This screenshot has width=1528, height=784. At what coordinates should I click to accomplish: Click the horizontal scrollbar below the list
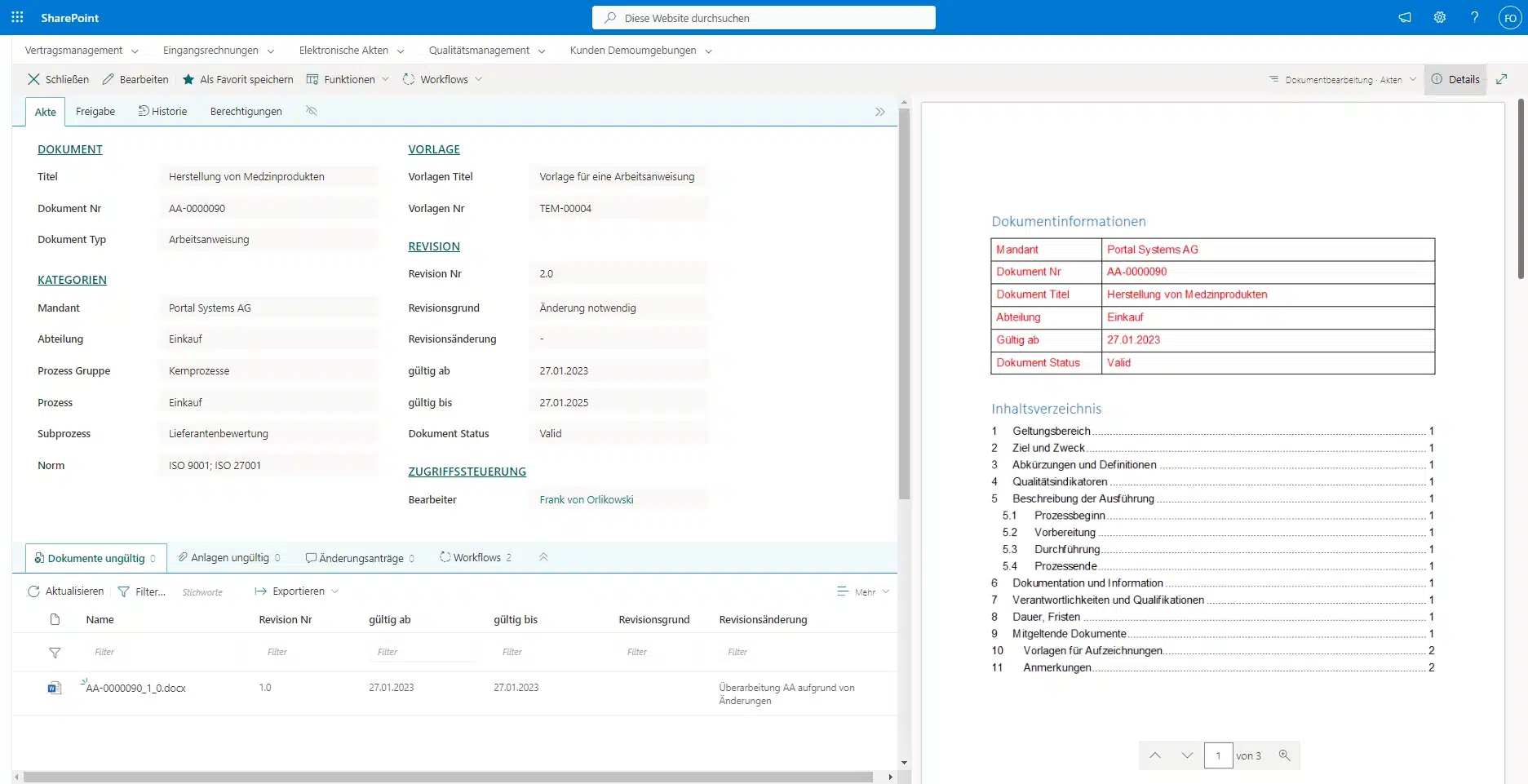449,777
